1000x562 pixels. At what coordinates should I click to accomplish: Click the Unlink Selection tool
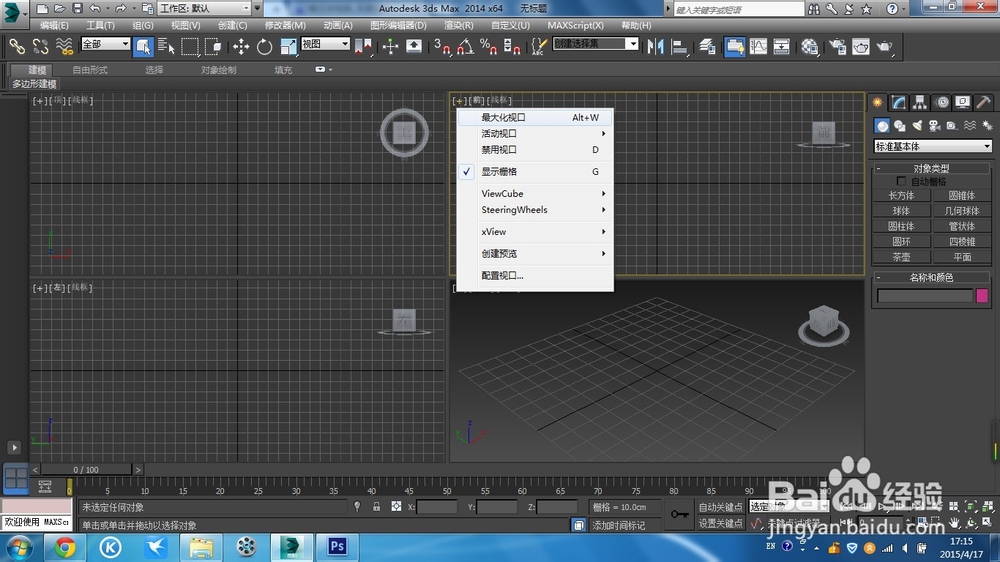click(x=40, y=47)
